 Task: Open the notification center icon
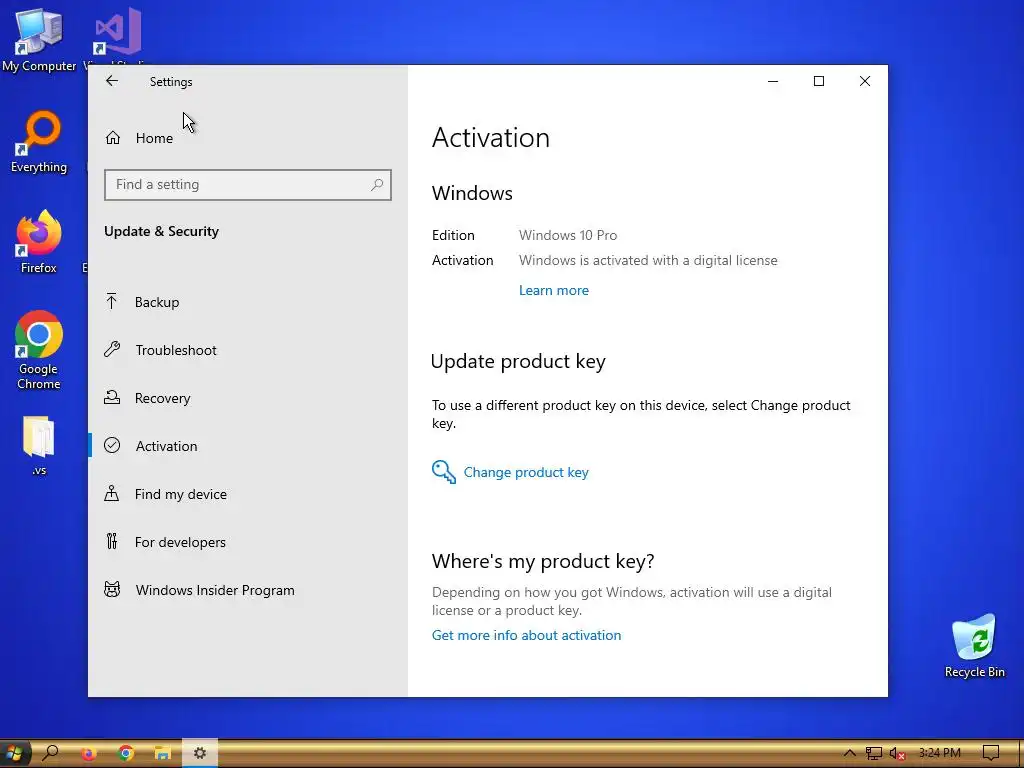[x=991, y=754]
